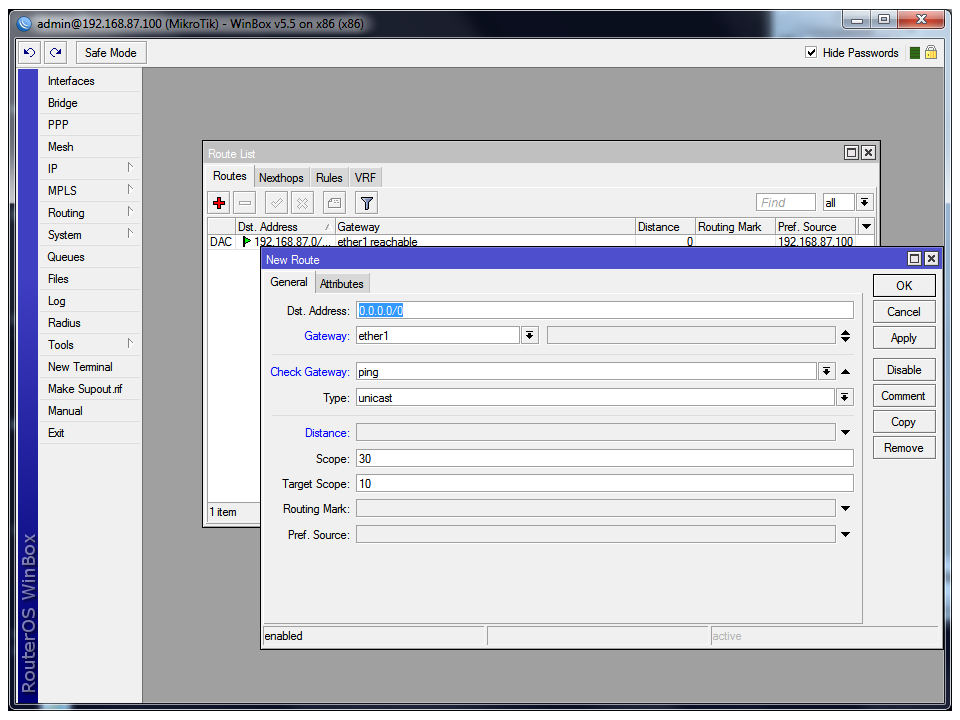Click the red plus add route icon

pos(220,203)
